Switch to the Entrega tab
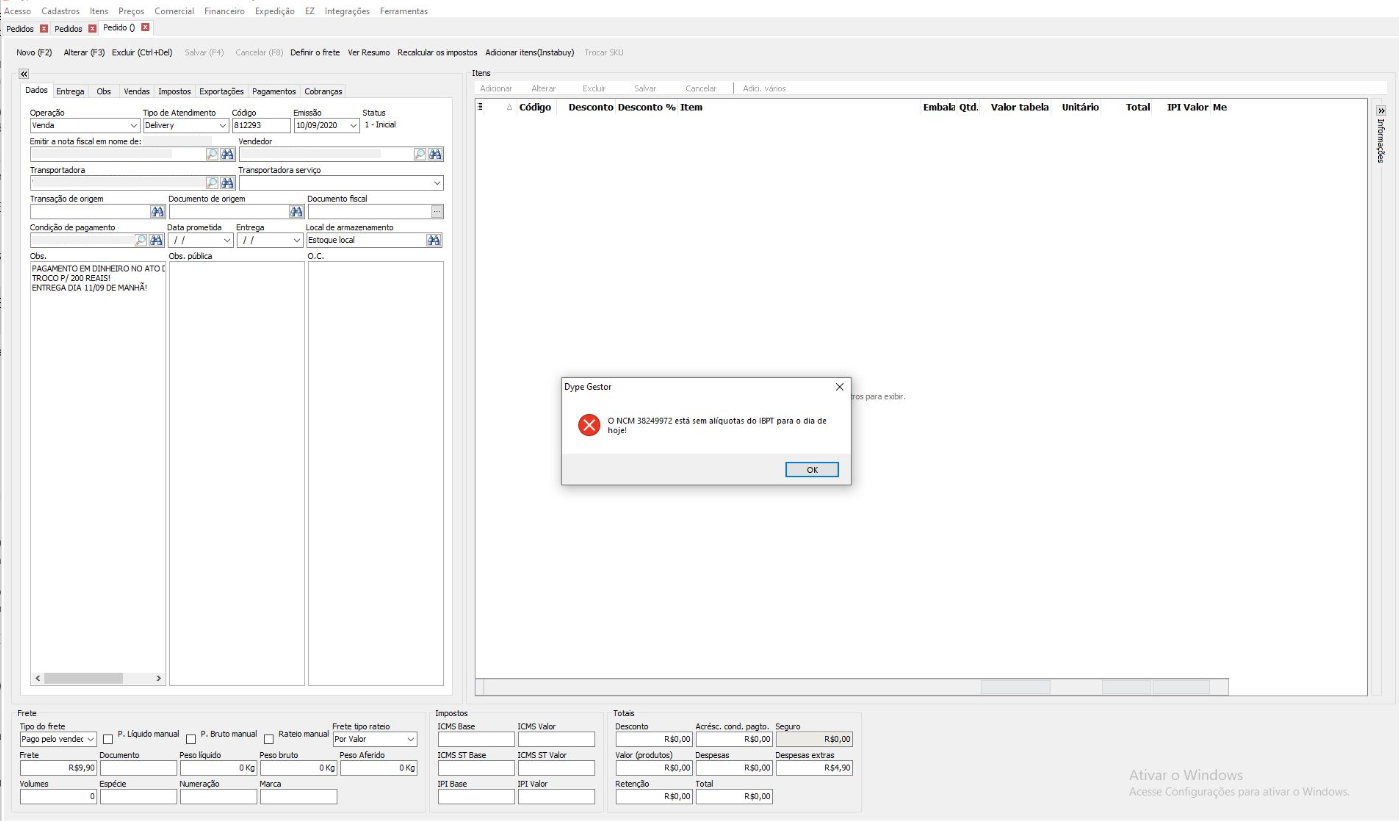Screen dimensions: 1399x821 coord(70,91)
